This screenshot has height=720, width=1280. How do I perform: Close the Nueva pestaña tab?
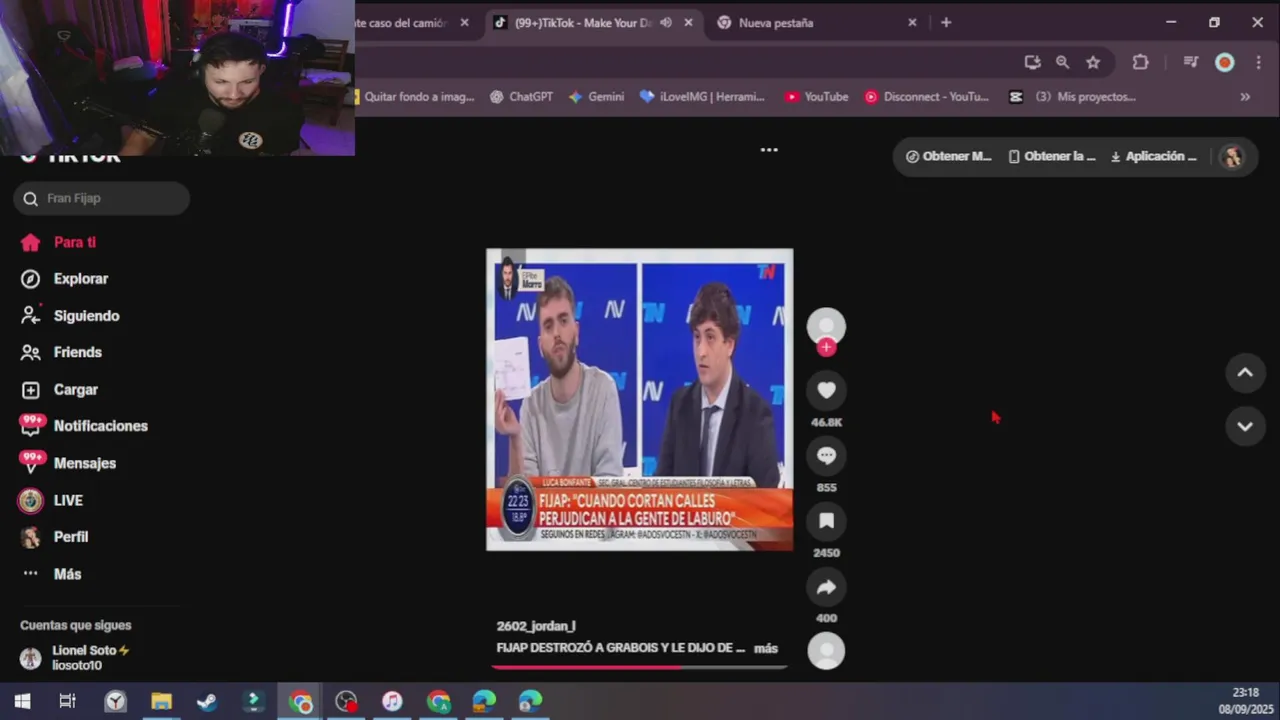pyautogui.click(x=912, y=22)
